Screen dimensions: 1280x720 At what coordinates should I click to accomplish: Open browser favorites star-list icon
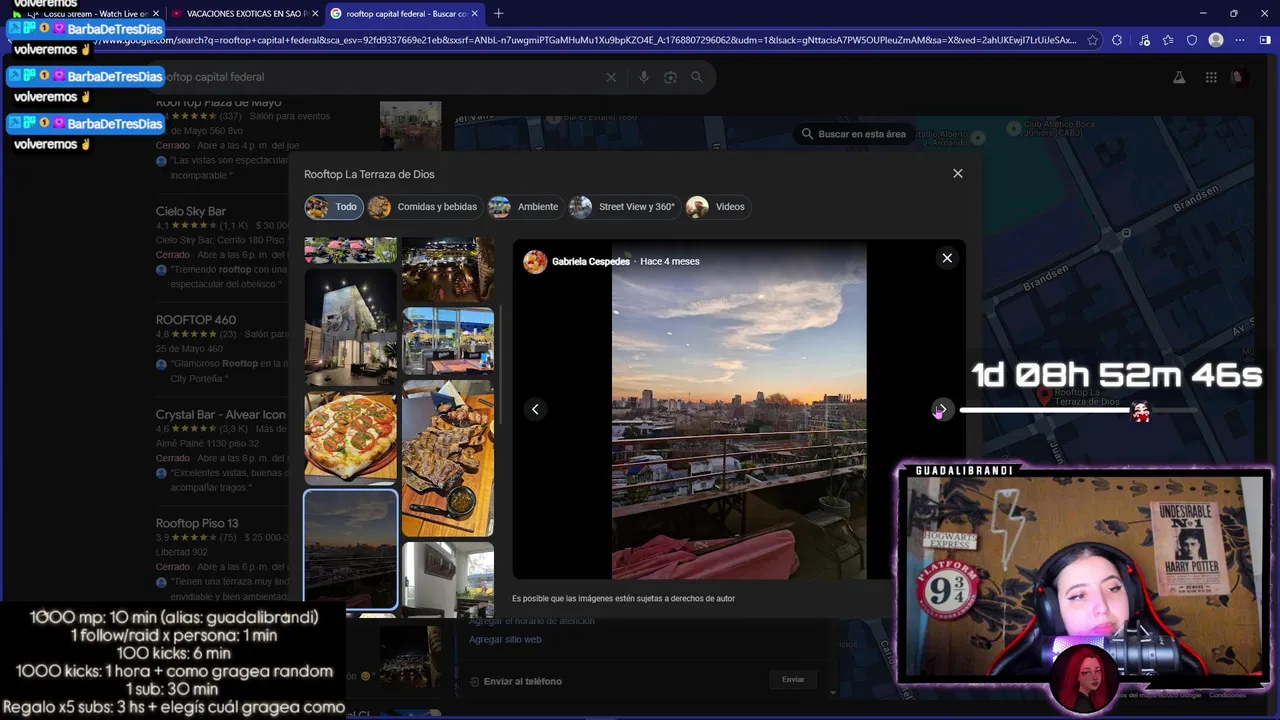[x=1167, y=40]
